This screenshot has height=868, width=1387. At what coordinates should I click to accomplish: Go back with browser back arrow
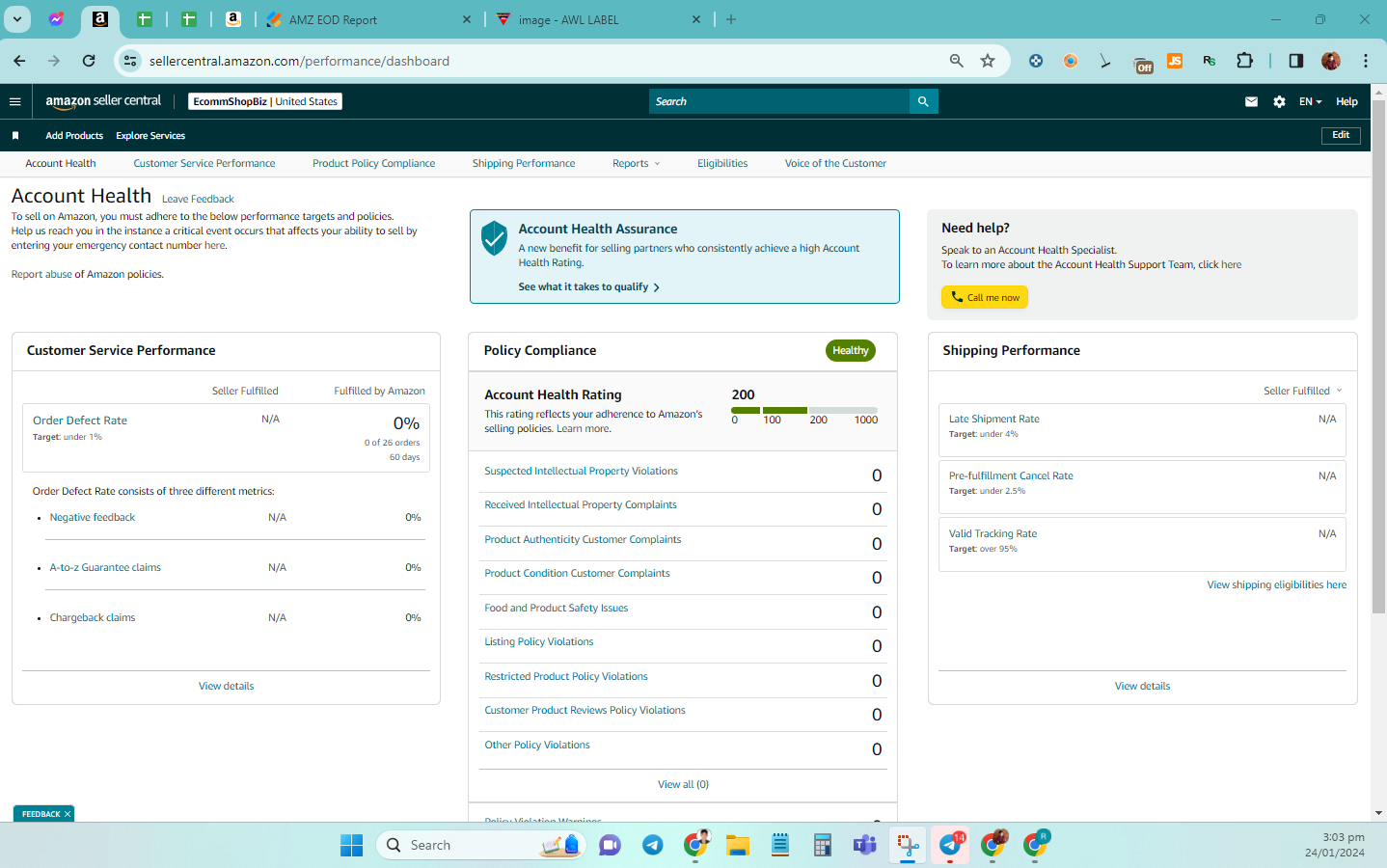coord(19,61)
